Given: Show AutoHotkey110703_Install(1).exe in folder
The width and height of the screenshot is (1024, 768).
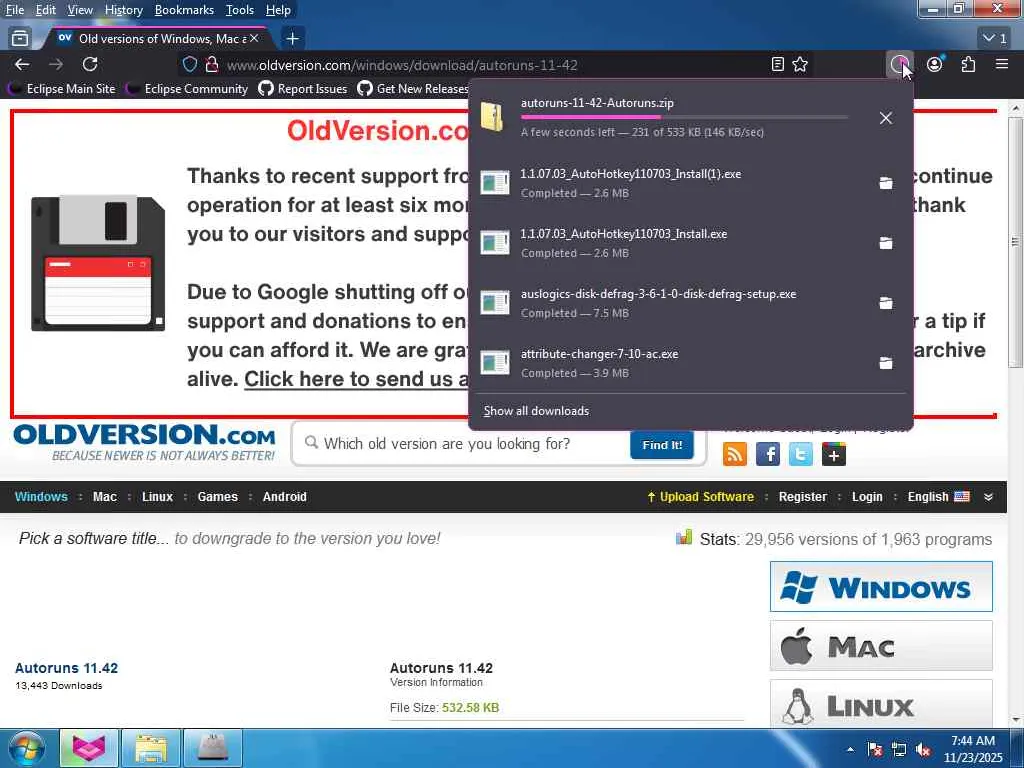Looking at the screenshot, I should (886, 183).
